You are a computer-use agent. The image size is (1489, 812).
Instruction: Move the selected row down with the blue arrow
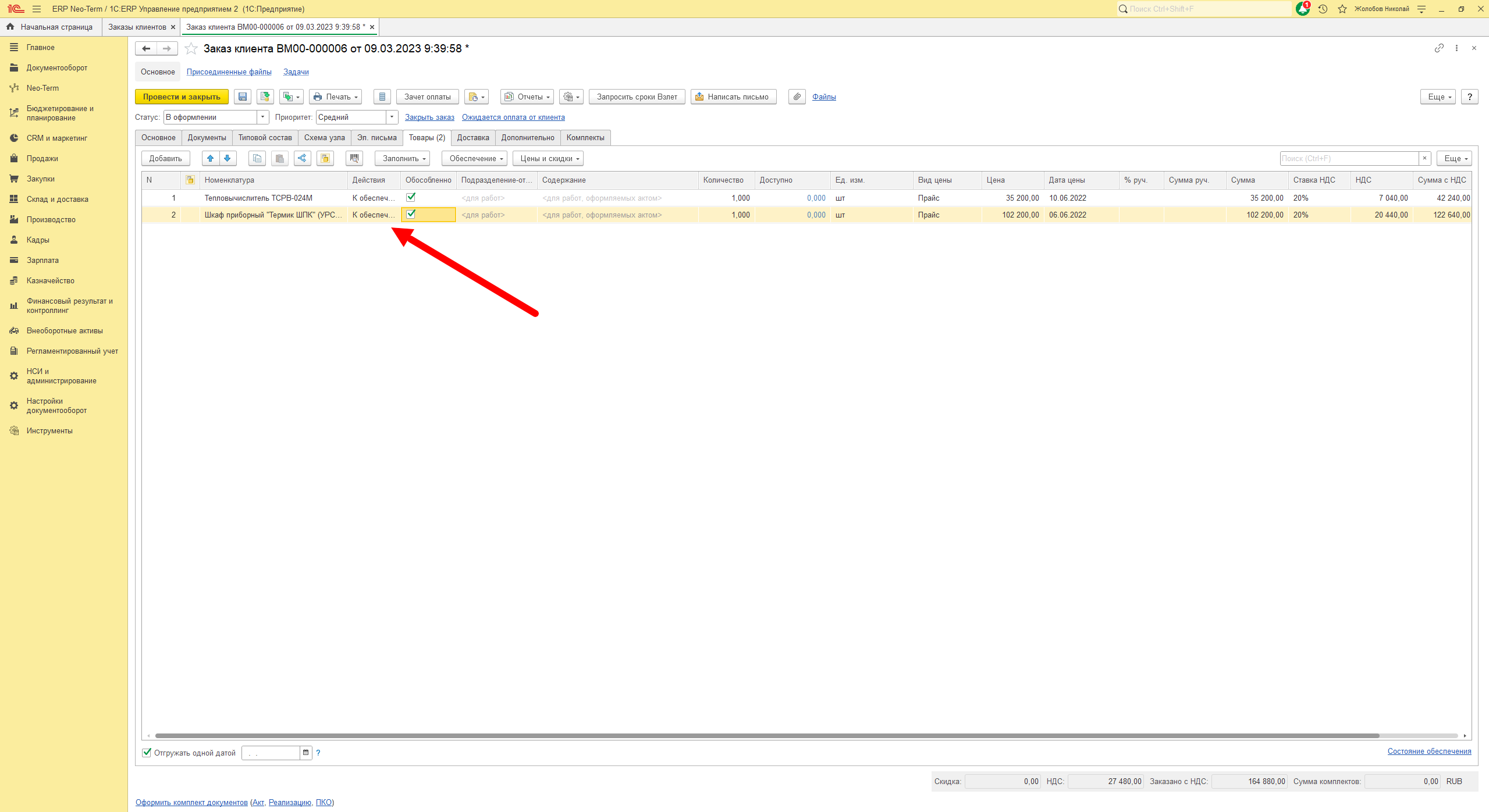[228, 158]
